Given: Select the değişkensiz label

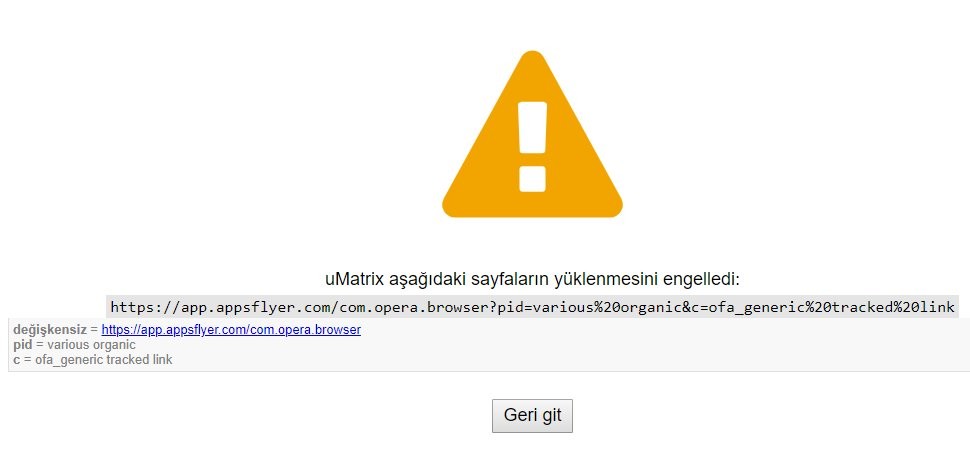Looking at the screenshot, I should tap(50, 330).
